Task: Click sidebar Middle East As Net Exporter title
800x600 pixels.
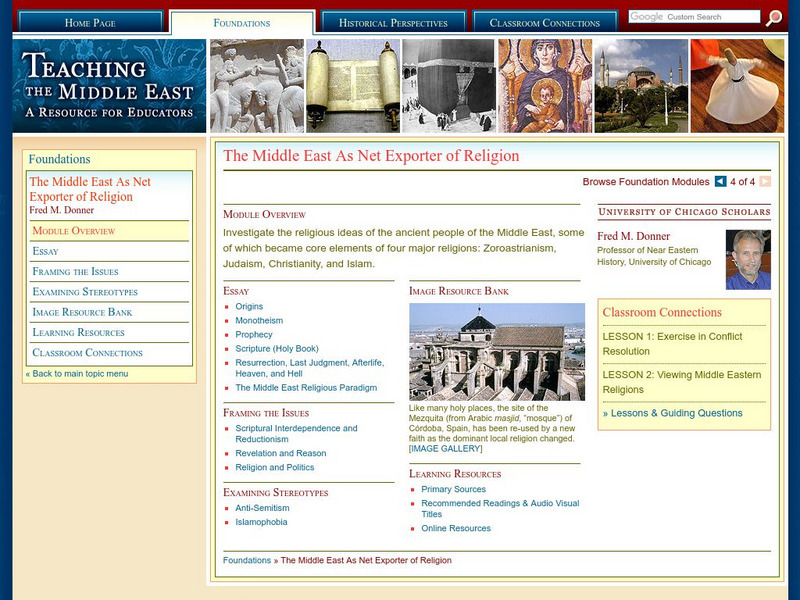Action: 90,189
